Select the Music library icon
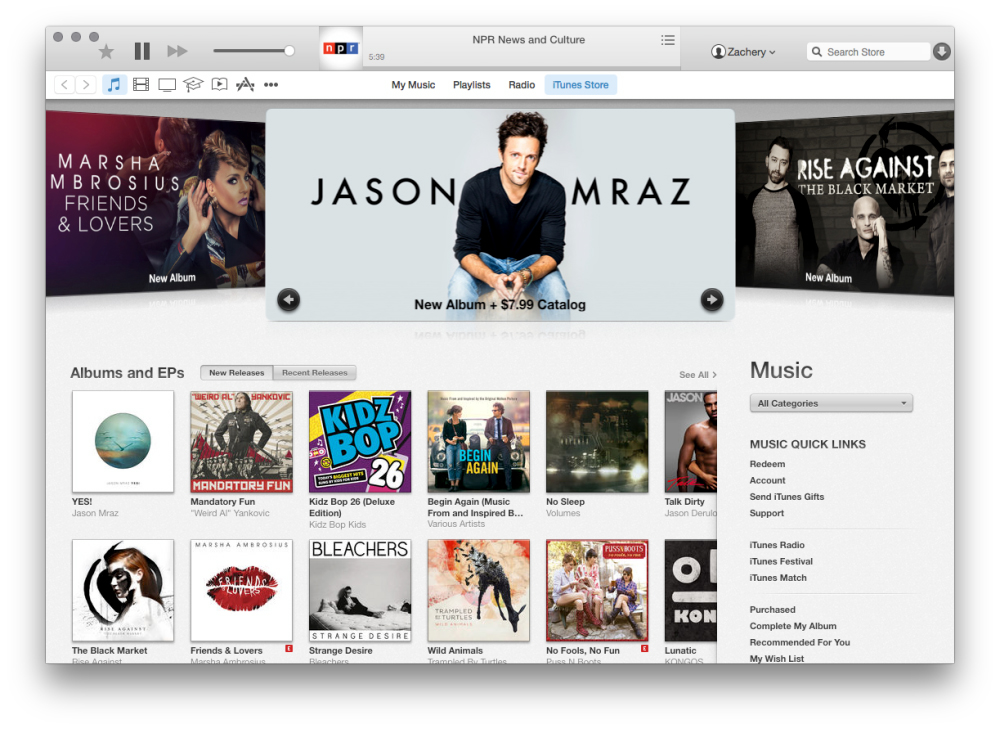The image size is (1000, 729). pos(114,84)
